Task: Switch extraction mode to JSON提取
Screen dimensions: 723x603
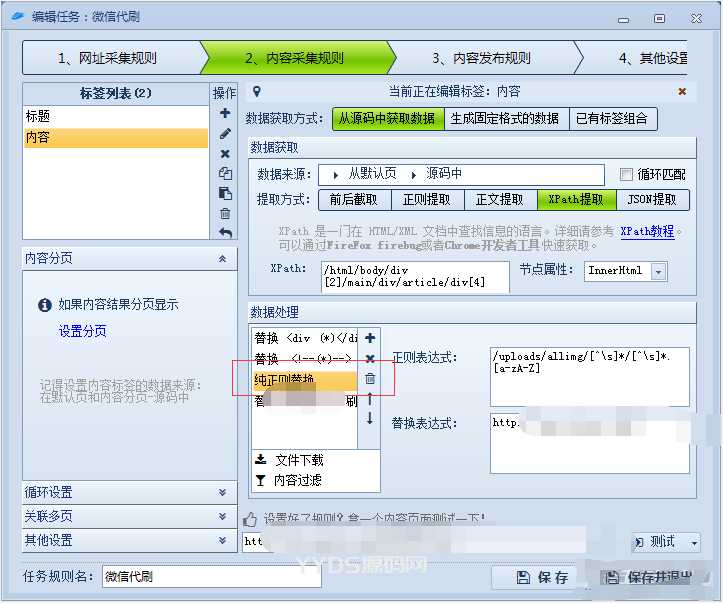Action: (652, 199)
